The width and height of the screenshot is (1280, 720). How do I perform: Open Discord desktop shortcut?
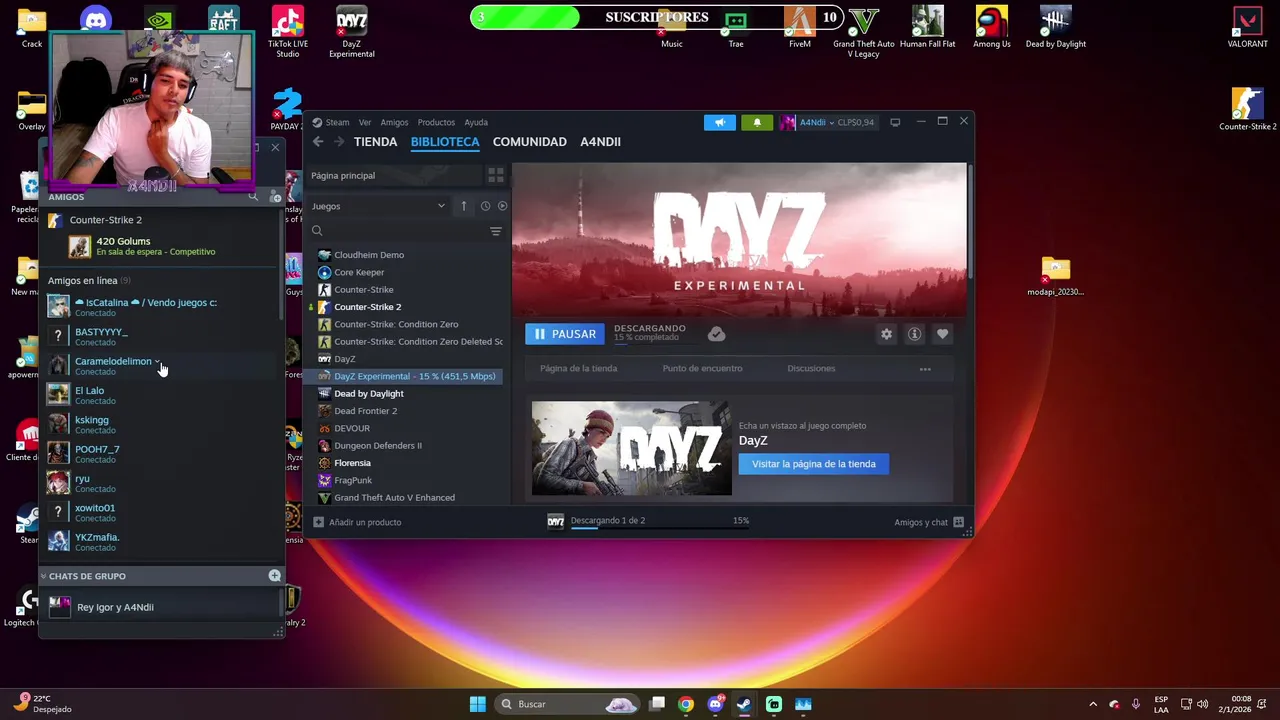[96, 19]
